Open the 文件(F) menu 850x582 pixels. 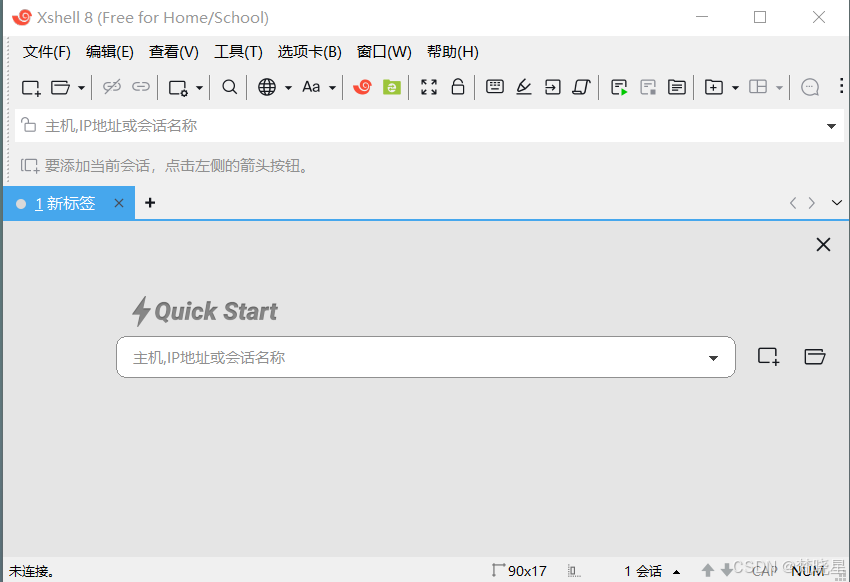(47, 52)
